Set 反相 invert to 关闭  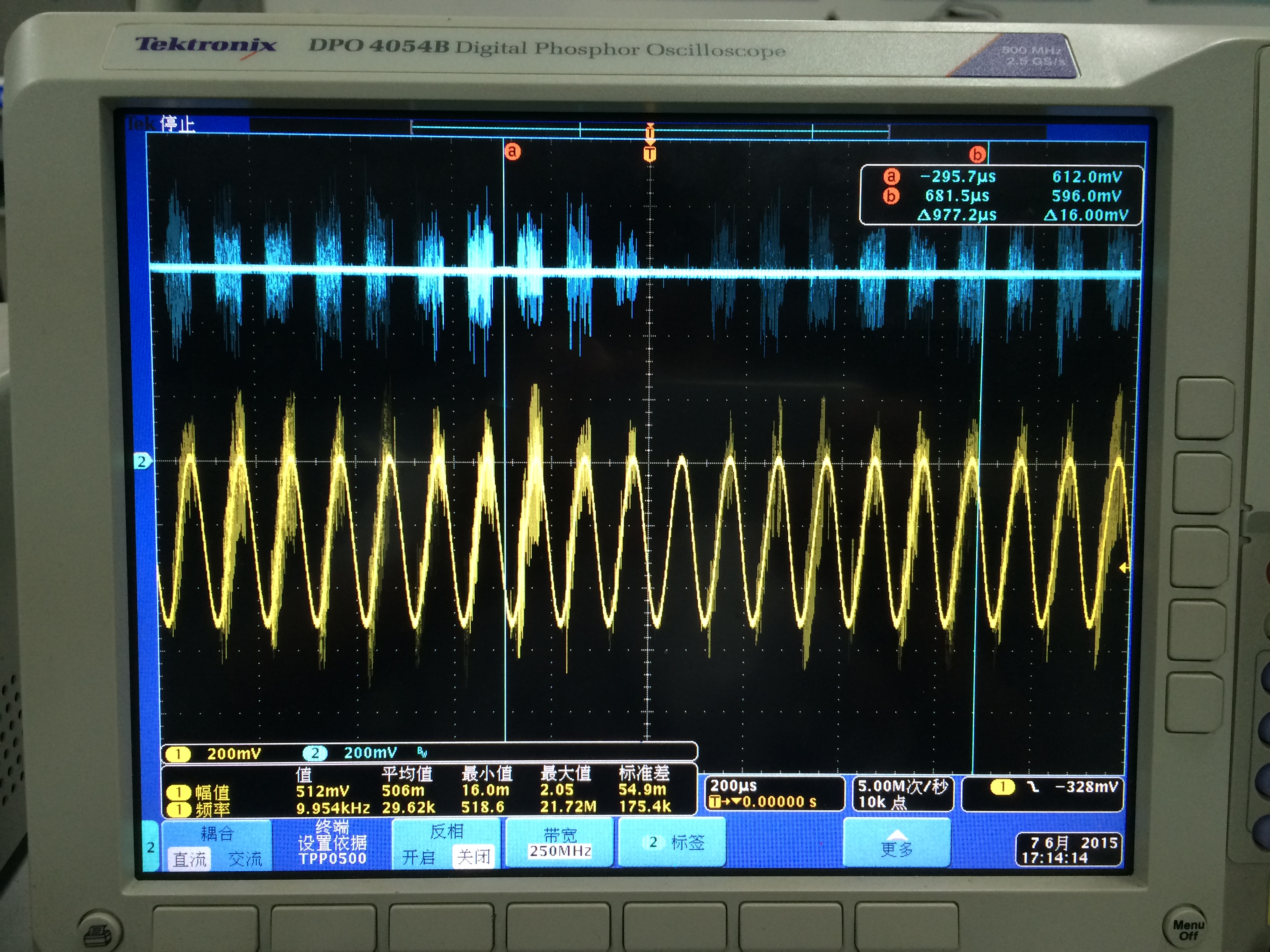[474, 857]
